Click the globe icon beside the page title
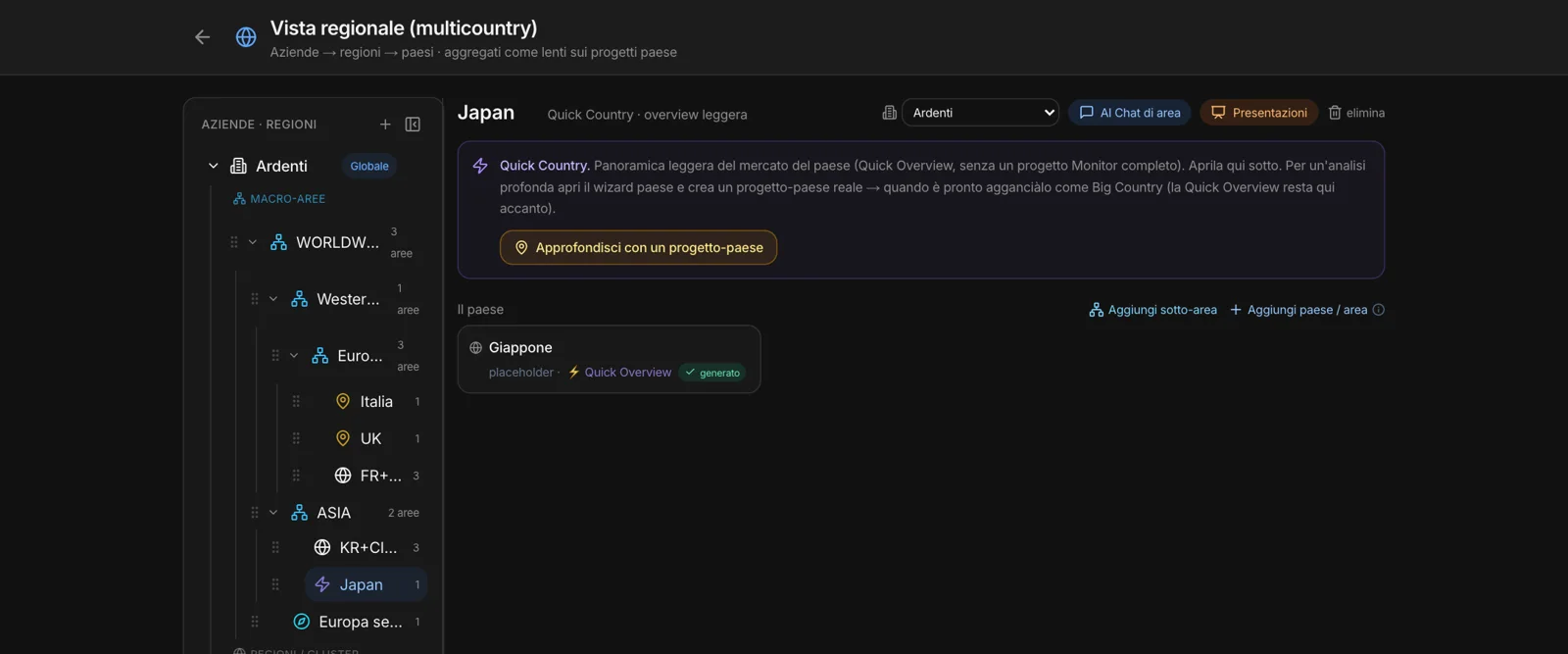The width and height of the screenshot is (1568, 654). click(x=246, y=37)
